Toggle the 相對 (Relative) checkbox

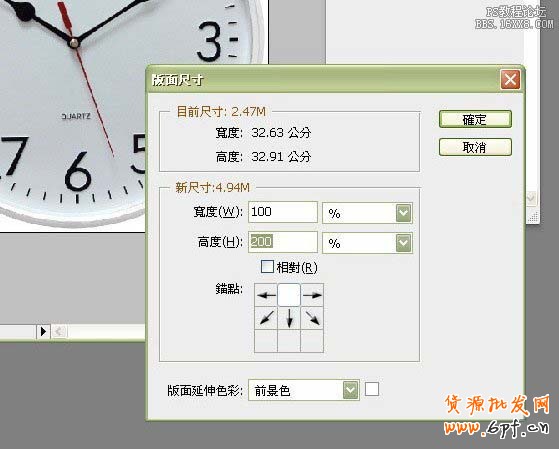click(267, 266)
